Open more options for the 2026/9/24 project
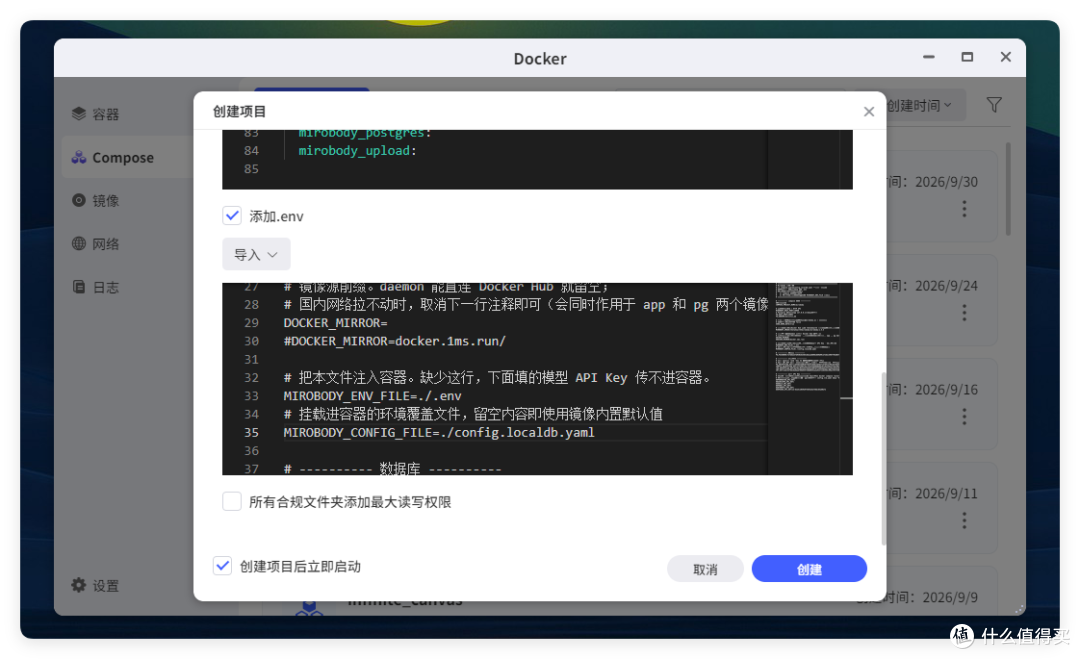Screen dimensions: 1080x659 pos(964,313)
